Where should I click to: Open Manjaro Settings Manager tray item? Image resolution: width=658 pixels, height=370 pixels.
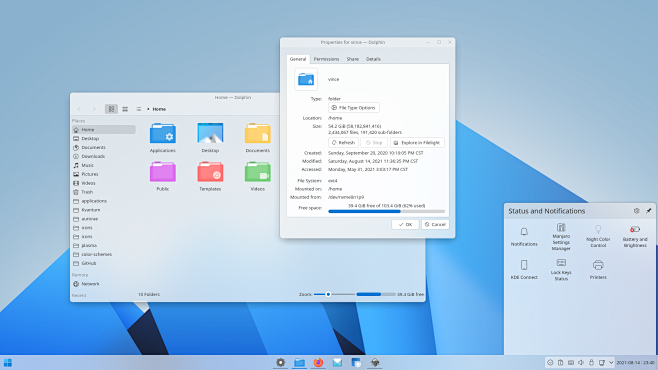[561, 237]
